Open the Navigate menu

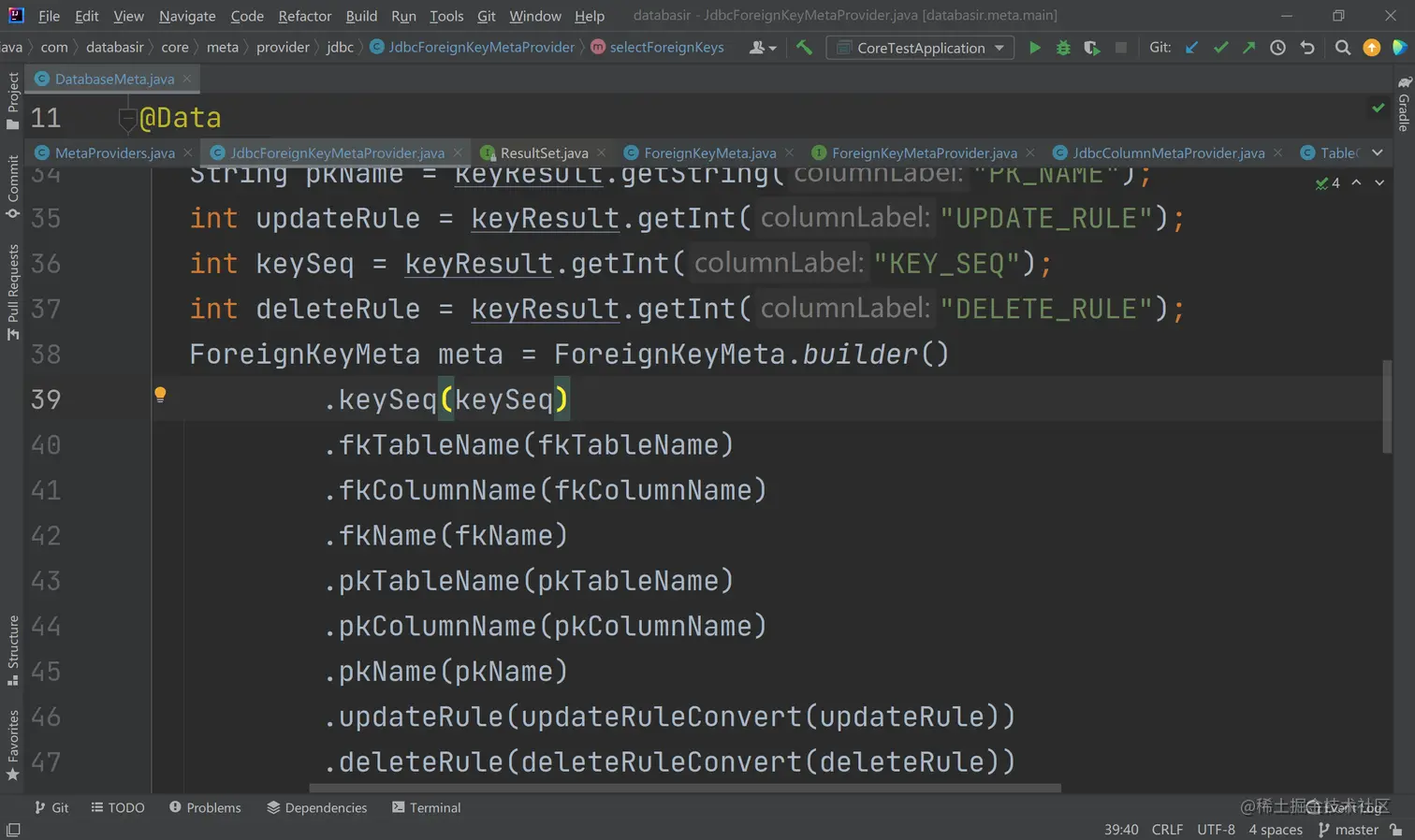[187, 16]
